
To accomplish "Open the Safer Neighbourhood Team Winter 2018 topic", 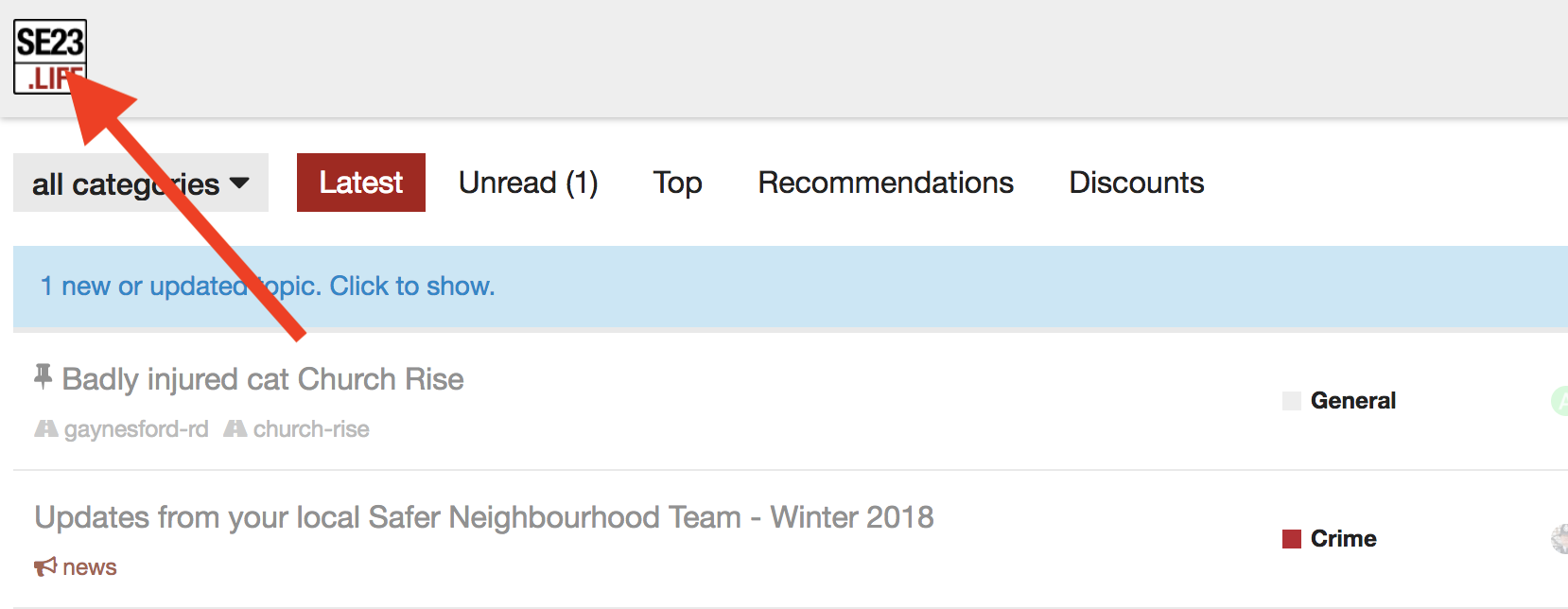I will (483, 517).
